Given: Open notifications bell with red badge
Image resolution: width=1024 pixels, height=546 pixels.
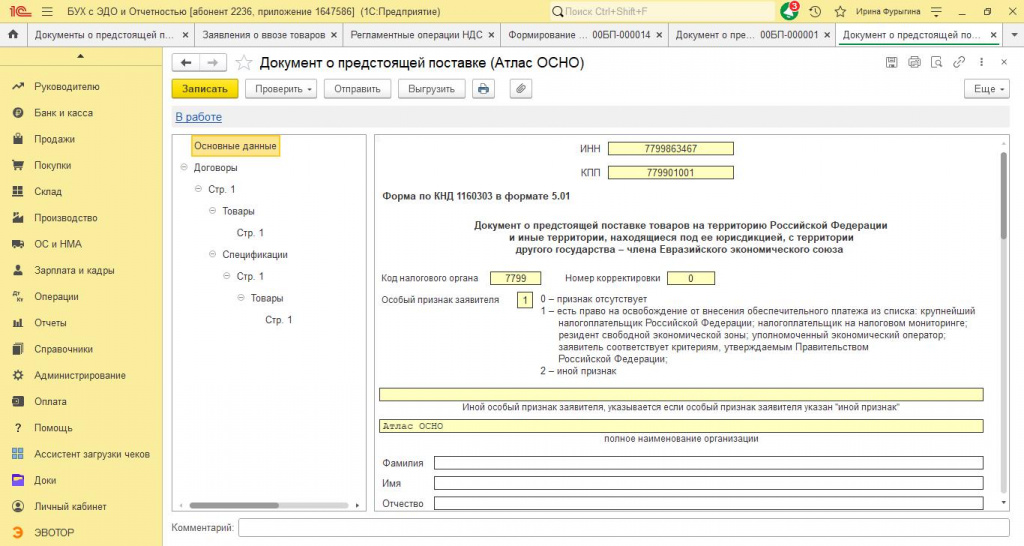Looking at the screenshot, I should (x=790, y=11).
